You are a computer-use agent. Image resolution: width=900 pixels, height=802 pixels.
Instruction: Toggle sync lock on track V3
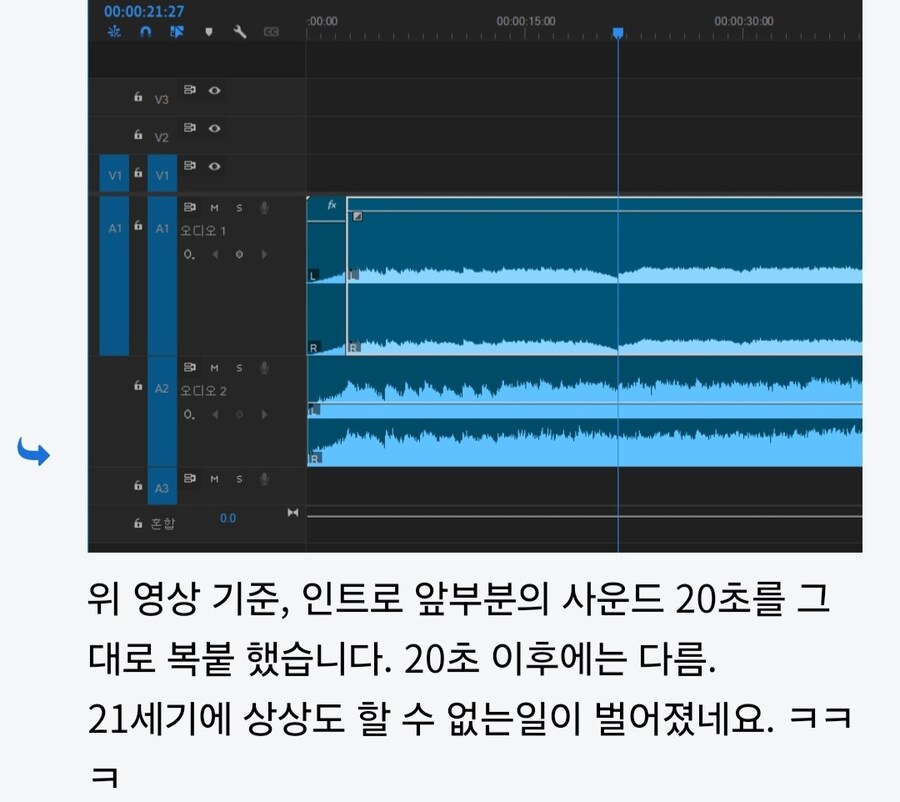[192, 90]
